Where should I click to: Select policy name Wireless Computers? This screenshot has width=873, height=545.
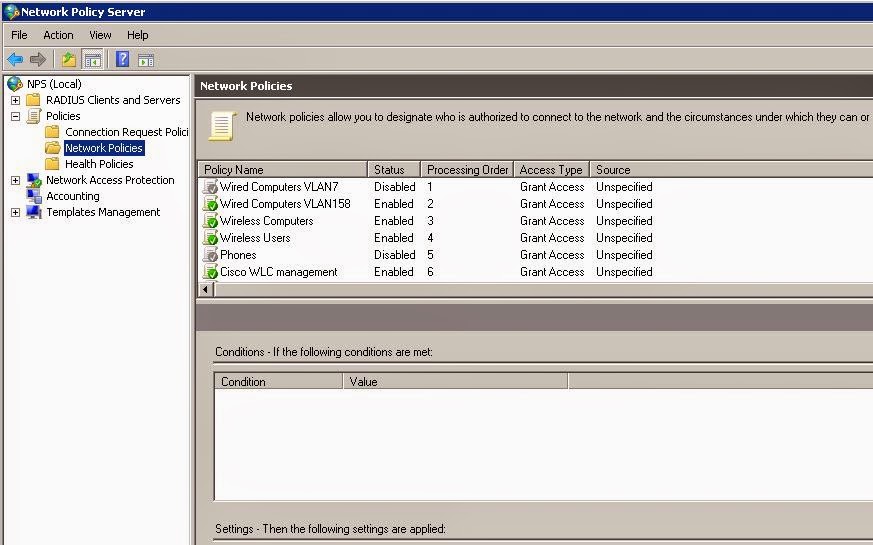click(x=267, y=221)
